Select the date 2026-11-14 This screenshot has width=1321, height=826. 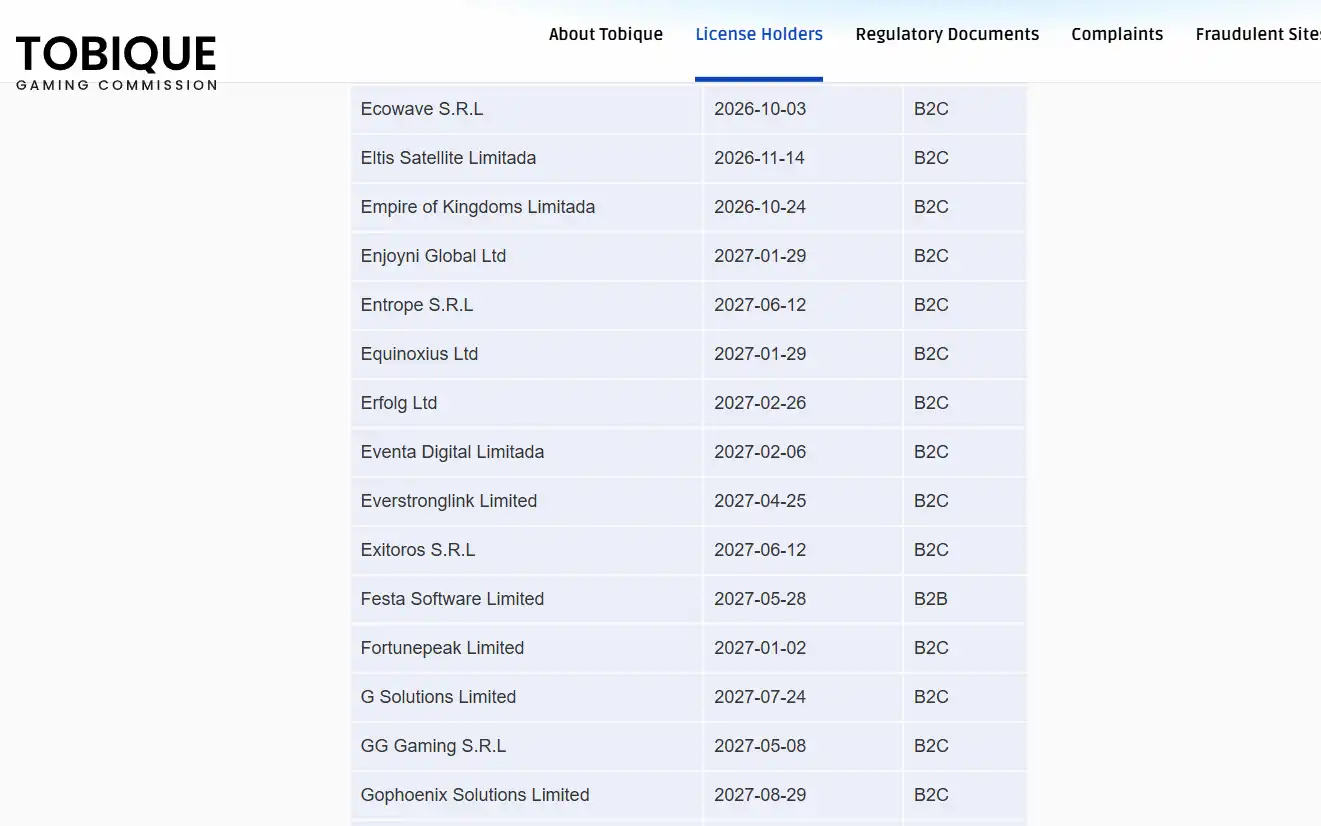pos(759,158)
